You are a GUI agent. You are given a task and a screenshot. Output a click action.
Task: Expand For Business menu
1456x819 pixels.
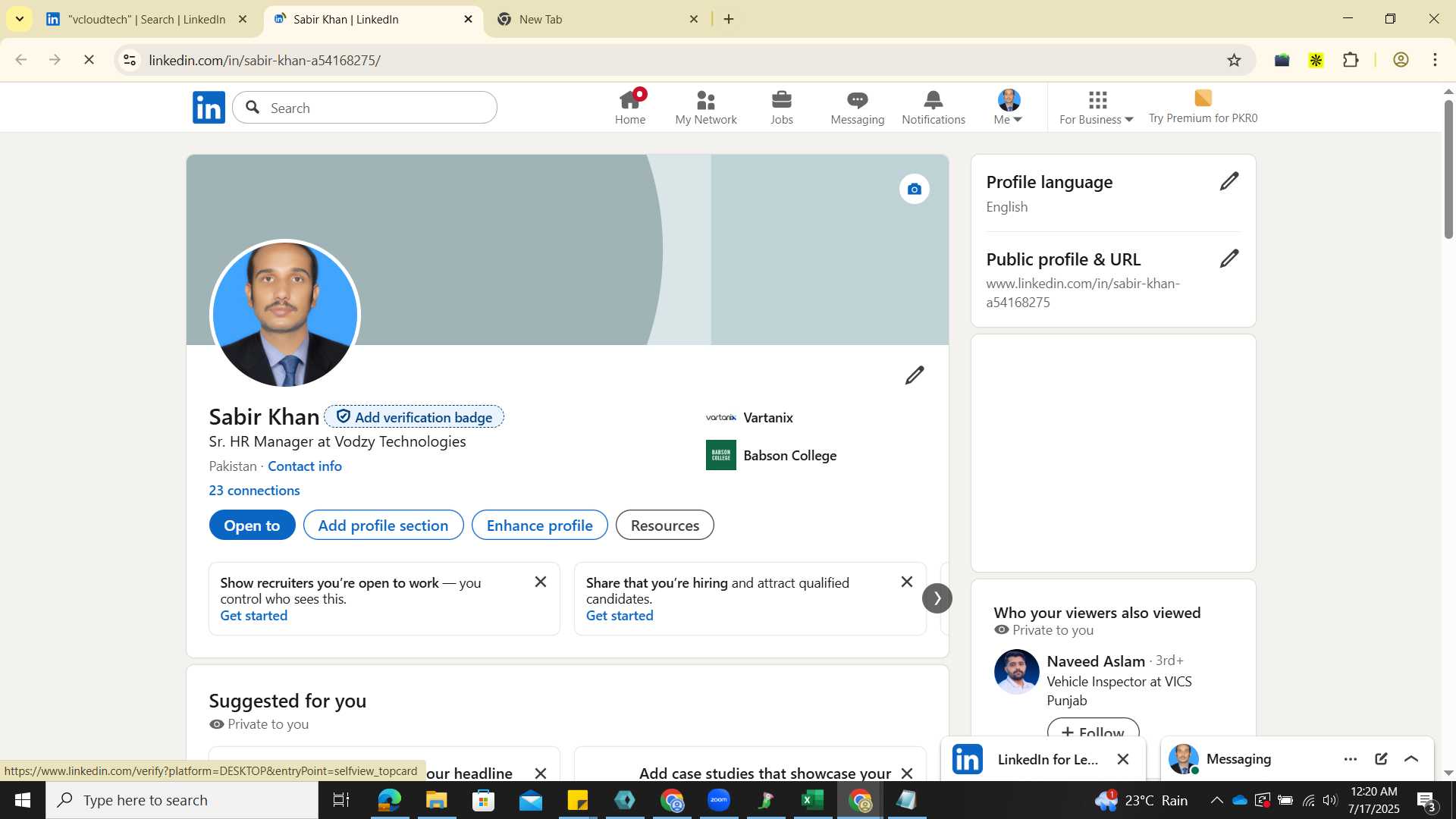[x=1097, y=108]
